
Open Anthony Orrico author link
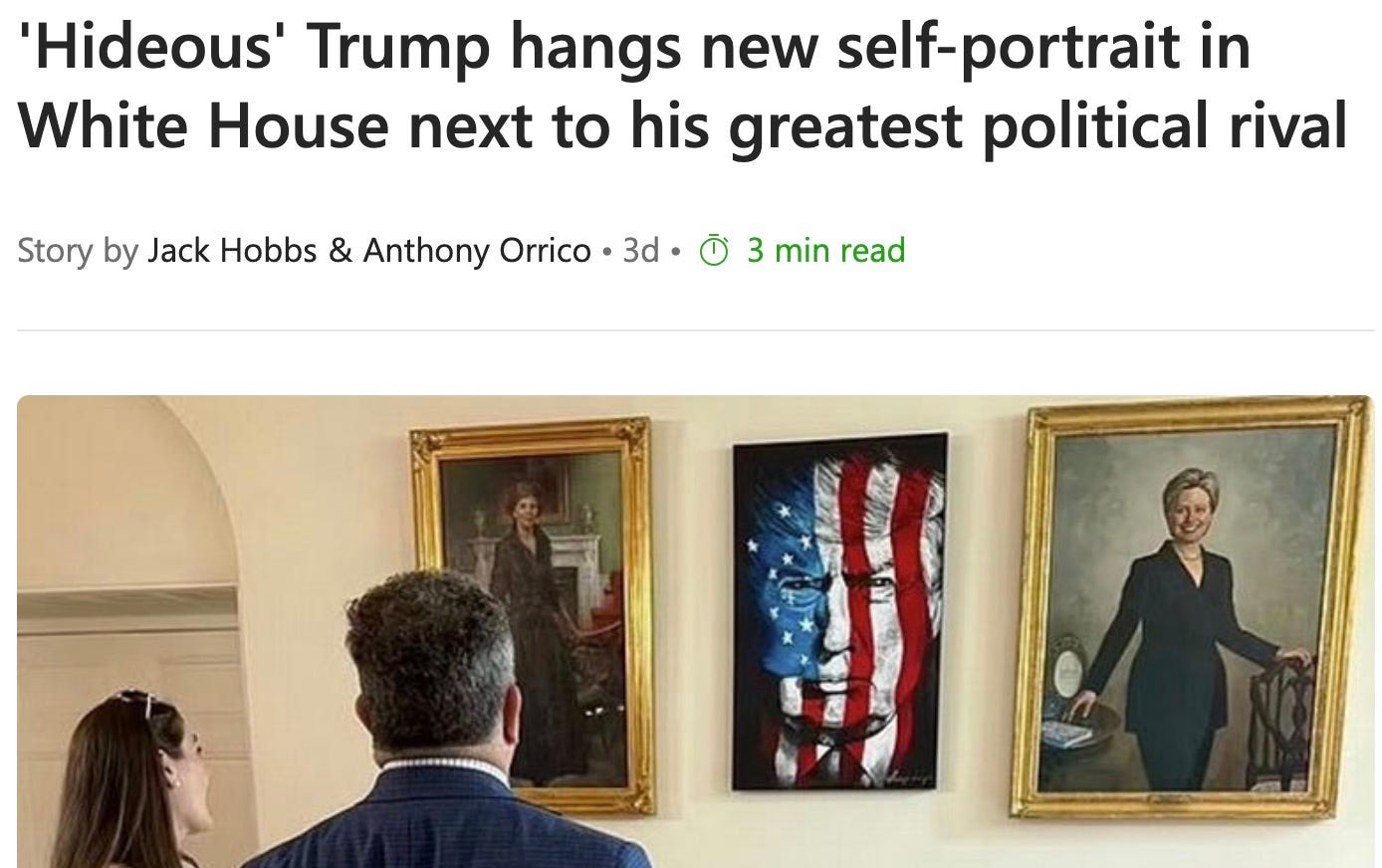tap(477, 250)
